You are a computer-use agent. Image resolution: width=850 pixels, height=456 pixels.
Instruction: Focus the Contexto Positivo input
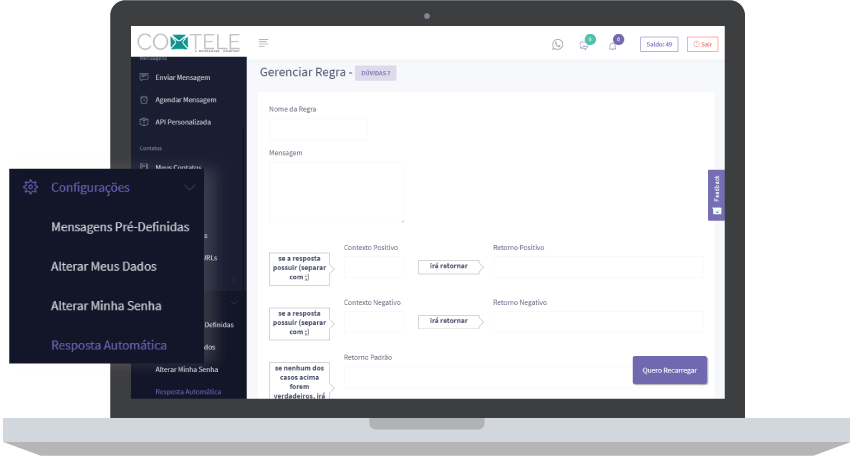374,267
